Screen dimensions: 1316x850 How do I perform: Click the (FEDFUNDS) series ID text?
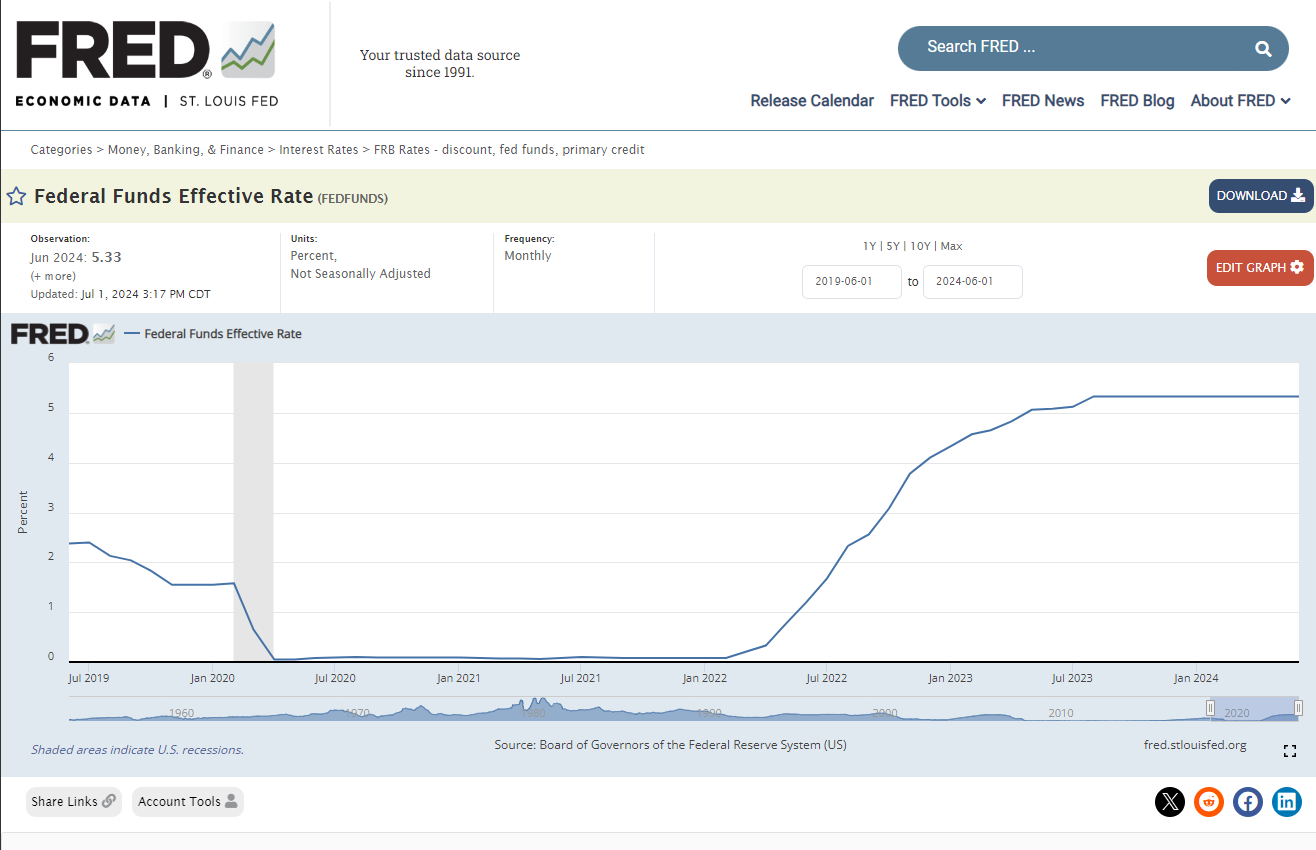(x=353, y=199)
